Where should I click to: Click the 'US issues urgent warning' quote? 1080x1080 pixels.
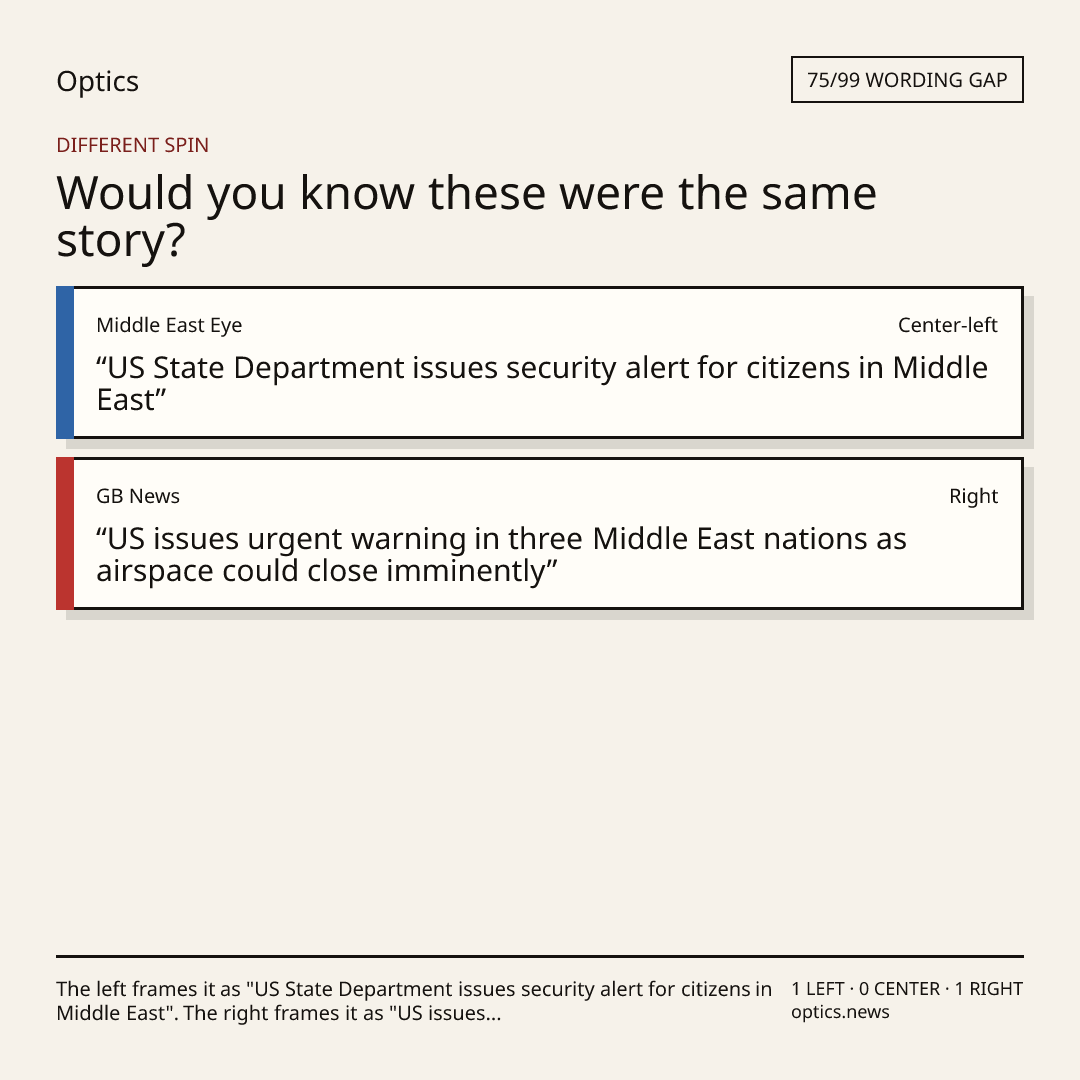coord(501,554)
